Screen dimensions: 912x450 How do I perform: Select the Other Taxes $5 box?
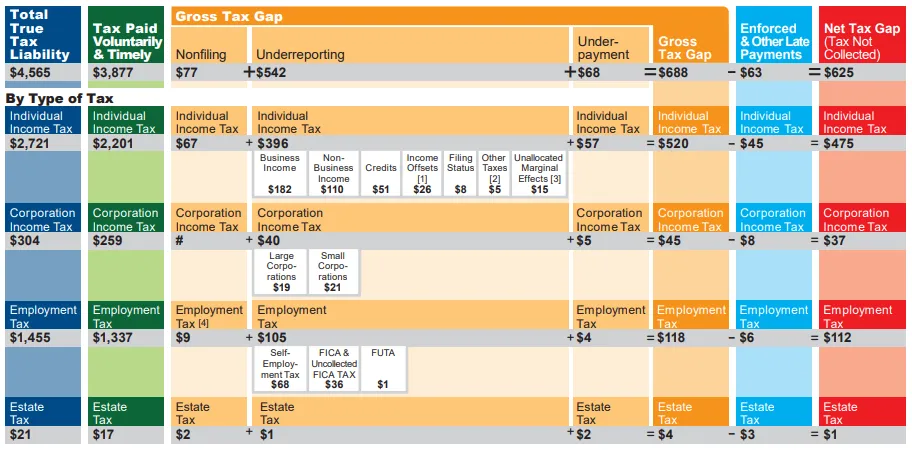click(x=494, y=174)
